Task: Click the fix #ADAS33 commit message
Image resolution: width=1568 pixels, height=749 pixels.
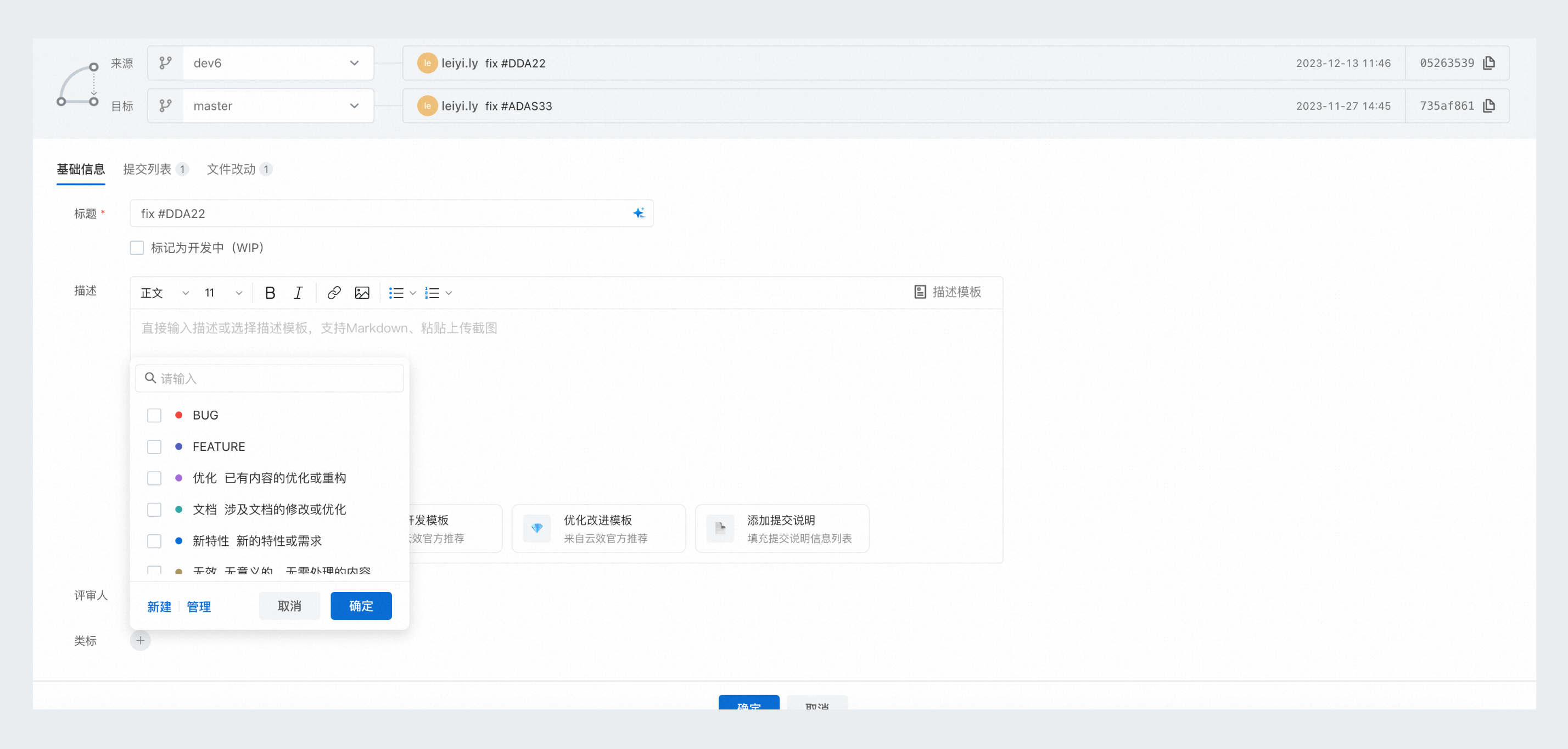Action: coord(519,105)
